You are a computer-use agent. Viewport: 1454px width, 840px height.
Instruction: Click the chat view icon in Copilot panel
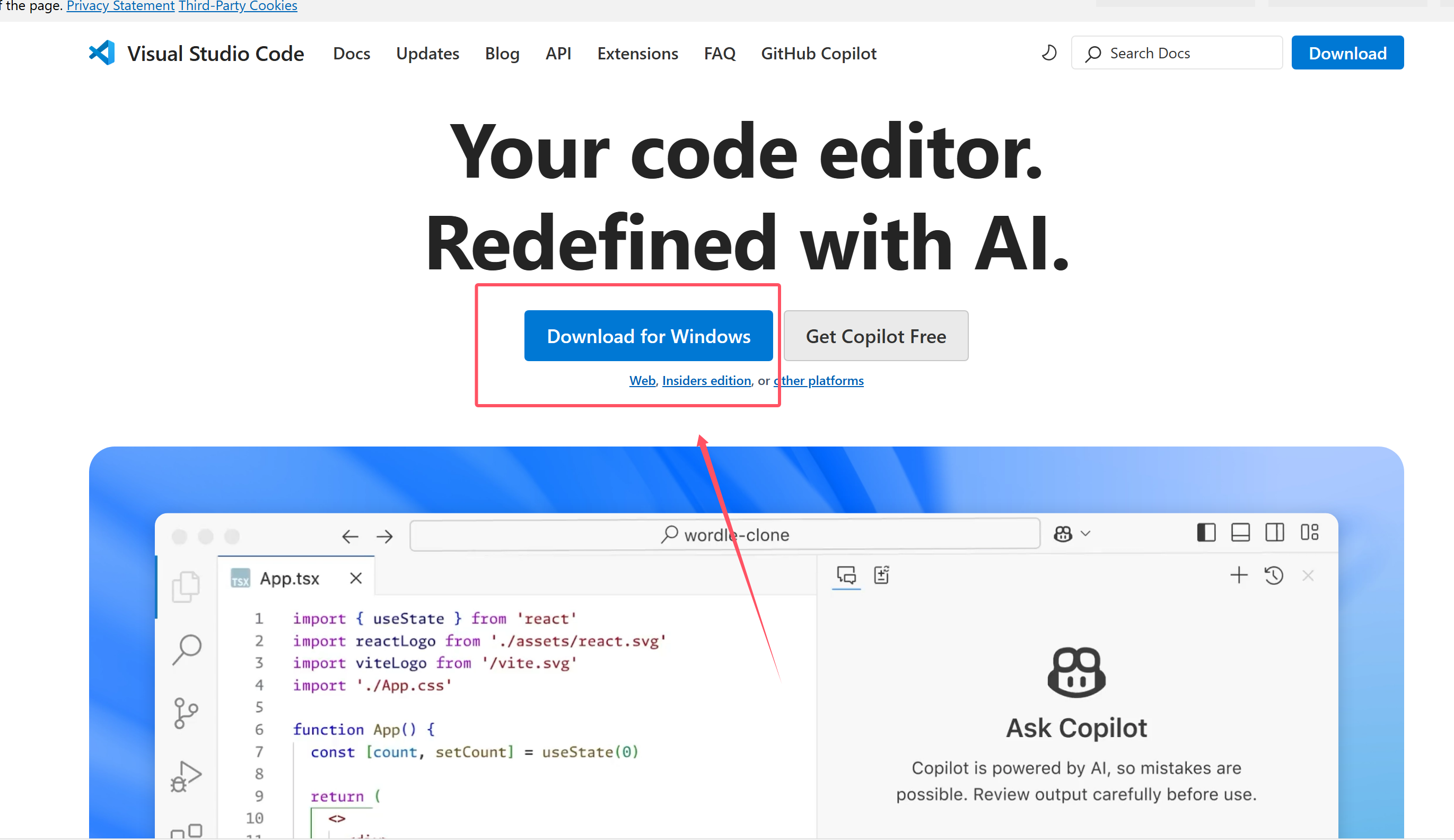[x=846, y=575]
